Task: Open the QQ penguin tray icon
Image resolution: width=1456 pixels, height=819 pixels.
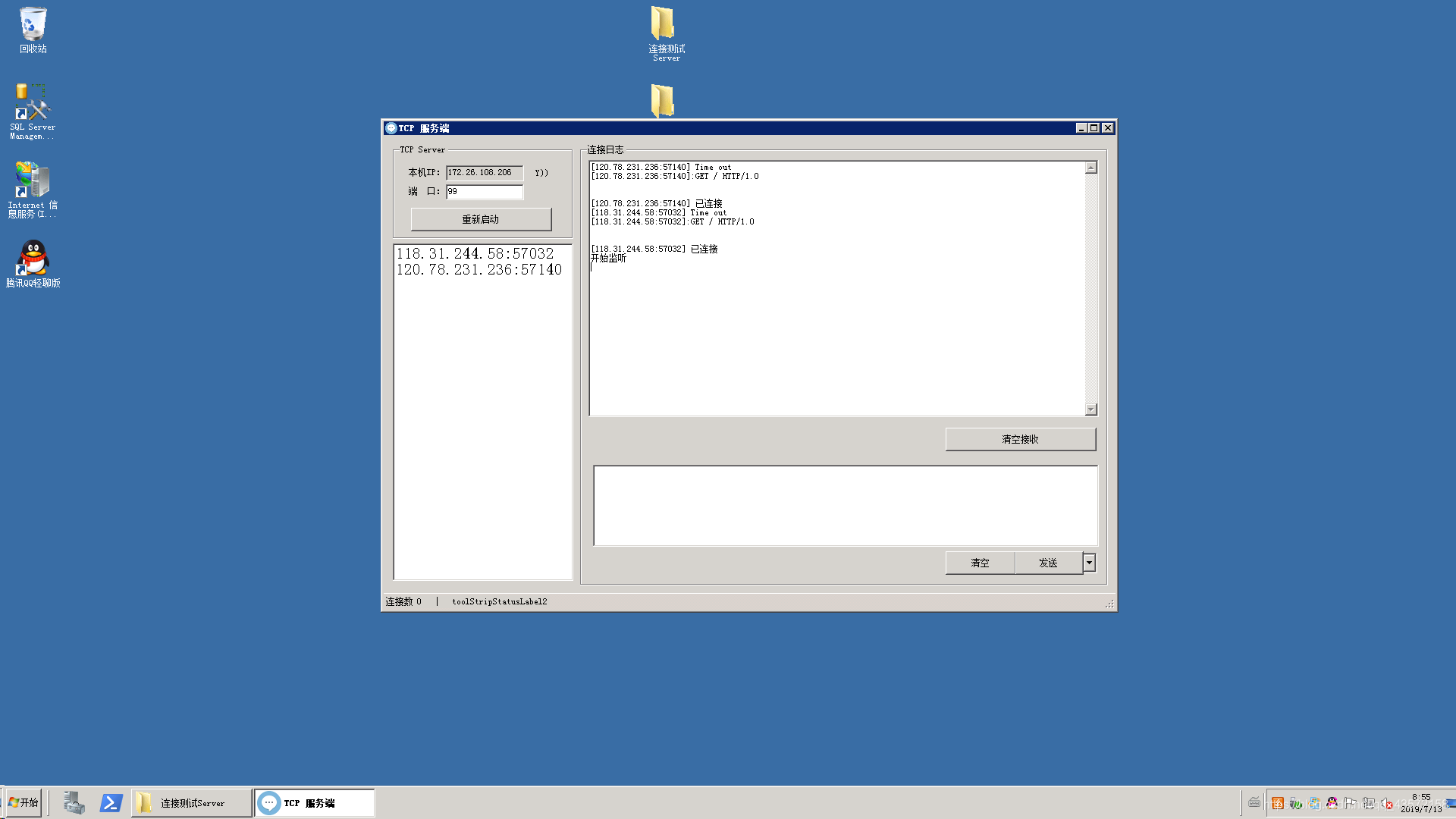Action: (x=1332, y=803)
